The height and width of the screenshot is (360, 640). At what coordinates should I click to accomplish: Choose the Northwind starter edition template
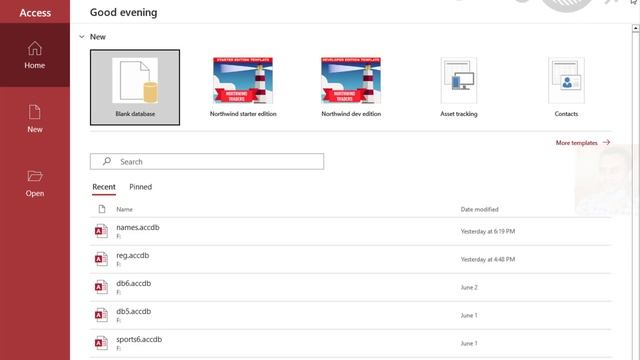(243, 87)
